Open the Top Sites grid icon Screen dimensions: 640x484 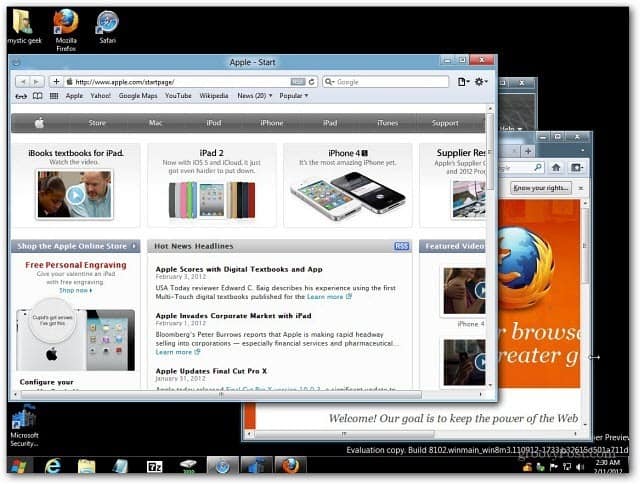point(54,96)
